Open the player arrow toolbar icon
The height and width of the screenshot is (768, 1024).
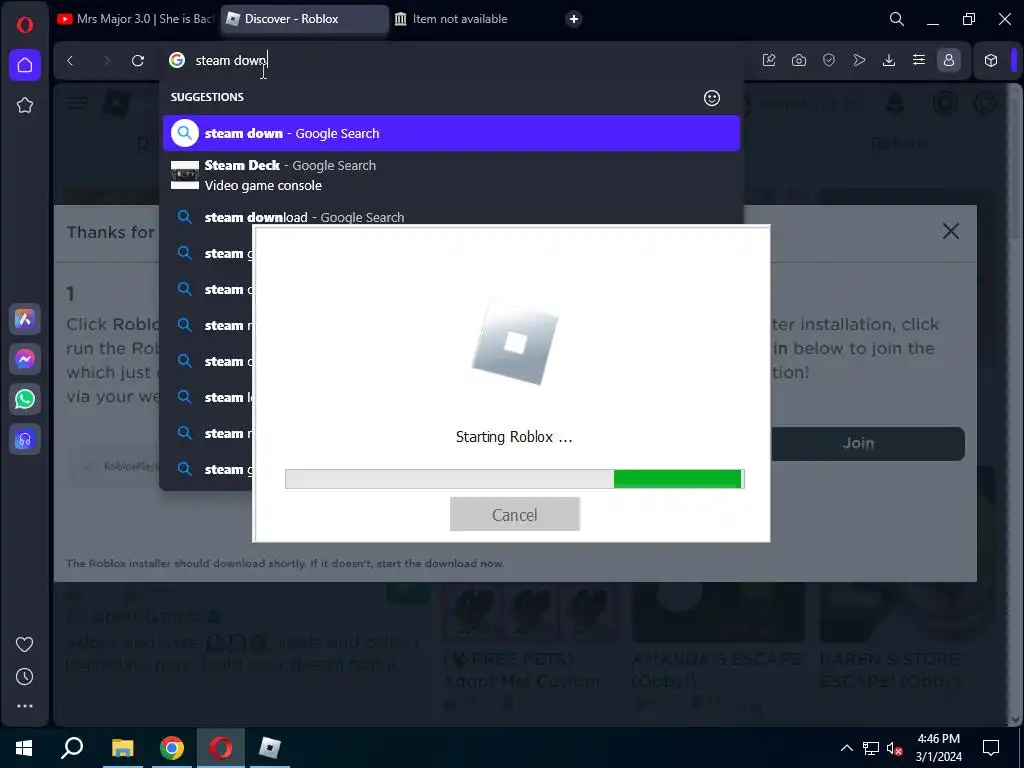tap(859, 60)
